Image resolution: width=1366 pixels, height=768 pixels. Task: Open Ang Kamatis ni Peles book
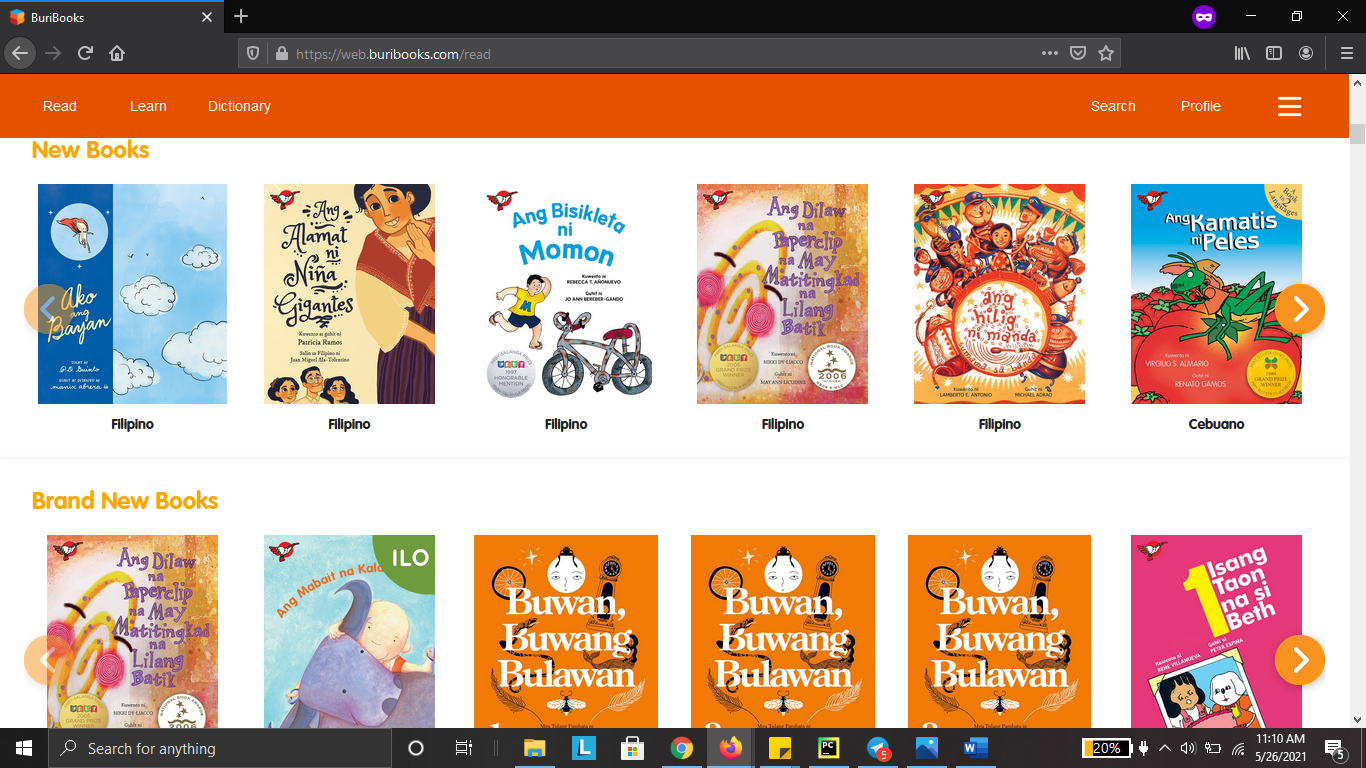[1216, 294]
